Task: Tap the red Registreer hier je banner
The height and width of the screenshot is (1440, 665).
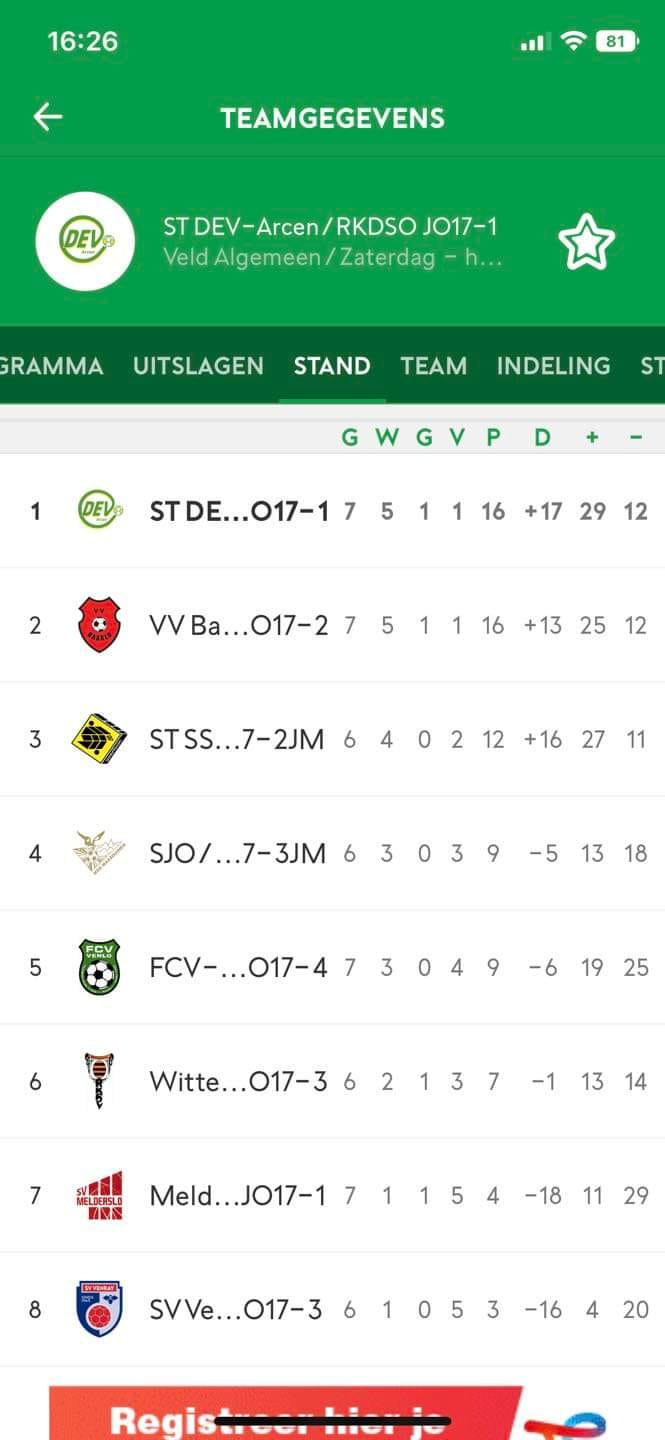Action: pyautogui.click(x=332, y=1413)
